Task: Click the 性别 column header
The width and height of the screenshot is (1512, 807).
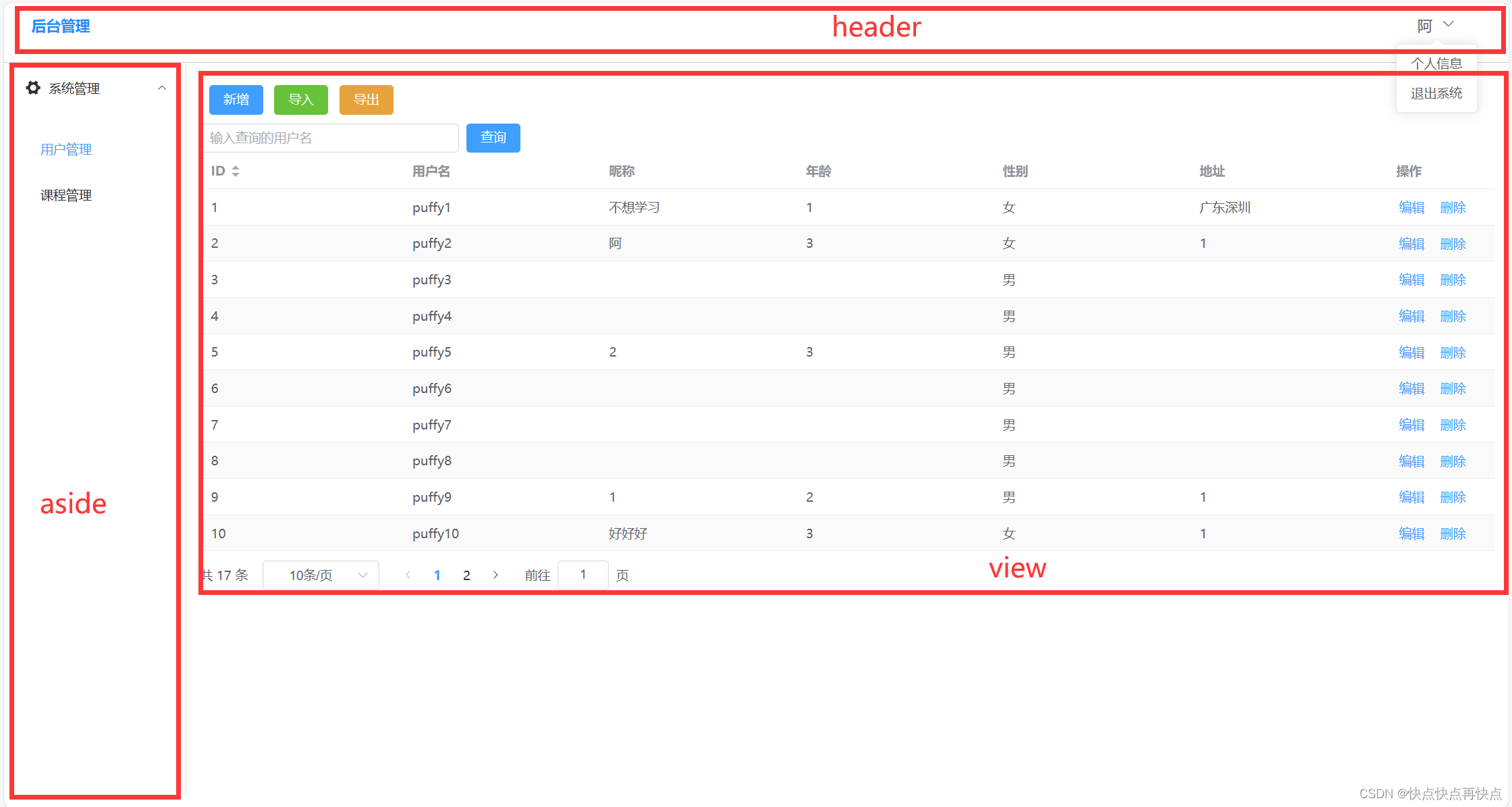Action: 1015,172
